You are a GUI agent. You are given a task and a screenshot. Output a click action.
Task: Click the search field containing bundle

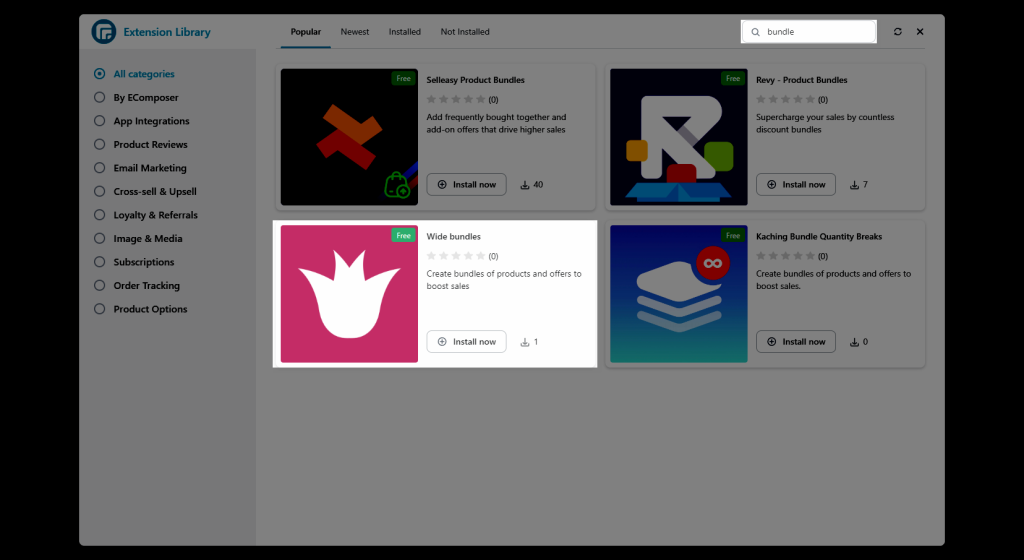808,31
